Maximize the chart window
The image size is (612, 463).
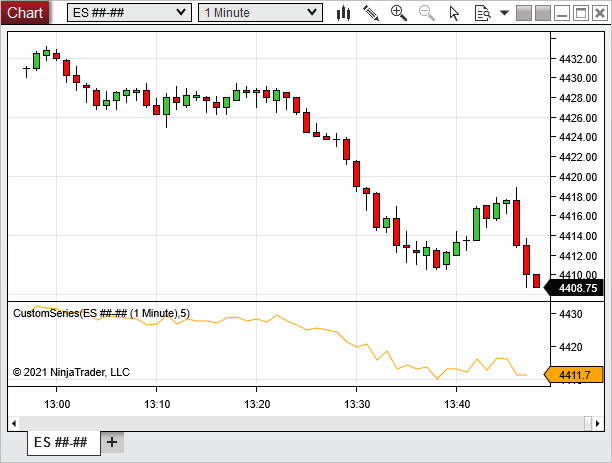tap(581, 13)
